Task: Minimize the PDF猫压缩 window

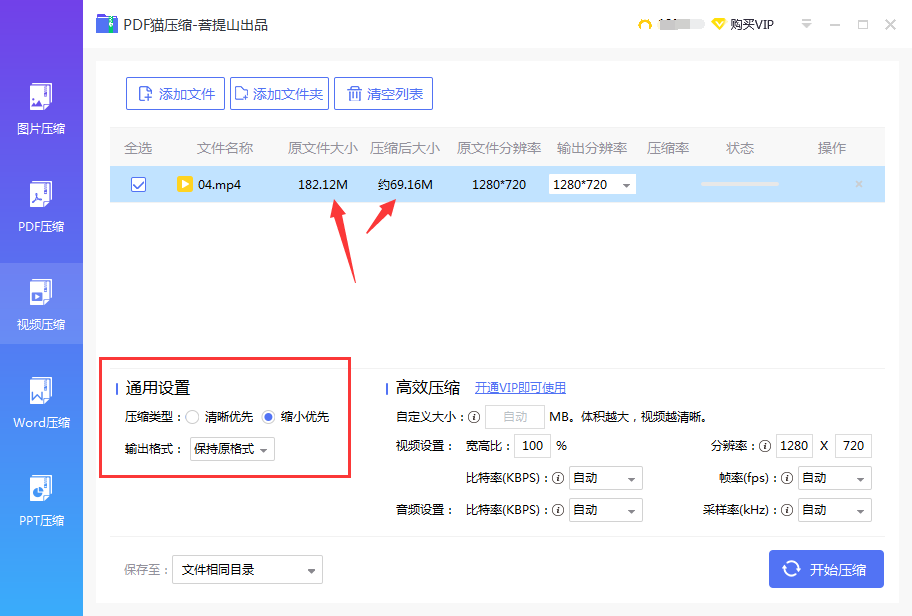Action: coord(835,24)
